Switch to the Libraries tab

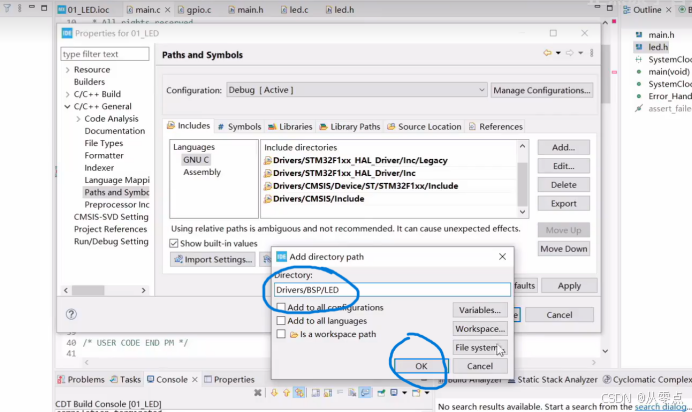pyautogui.click(x=290, y=127)
